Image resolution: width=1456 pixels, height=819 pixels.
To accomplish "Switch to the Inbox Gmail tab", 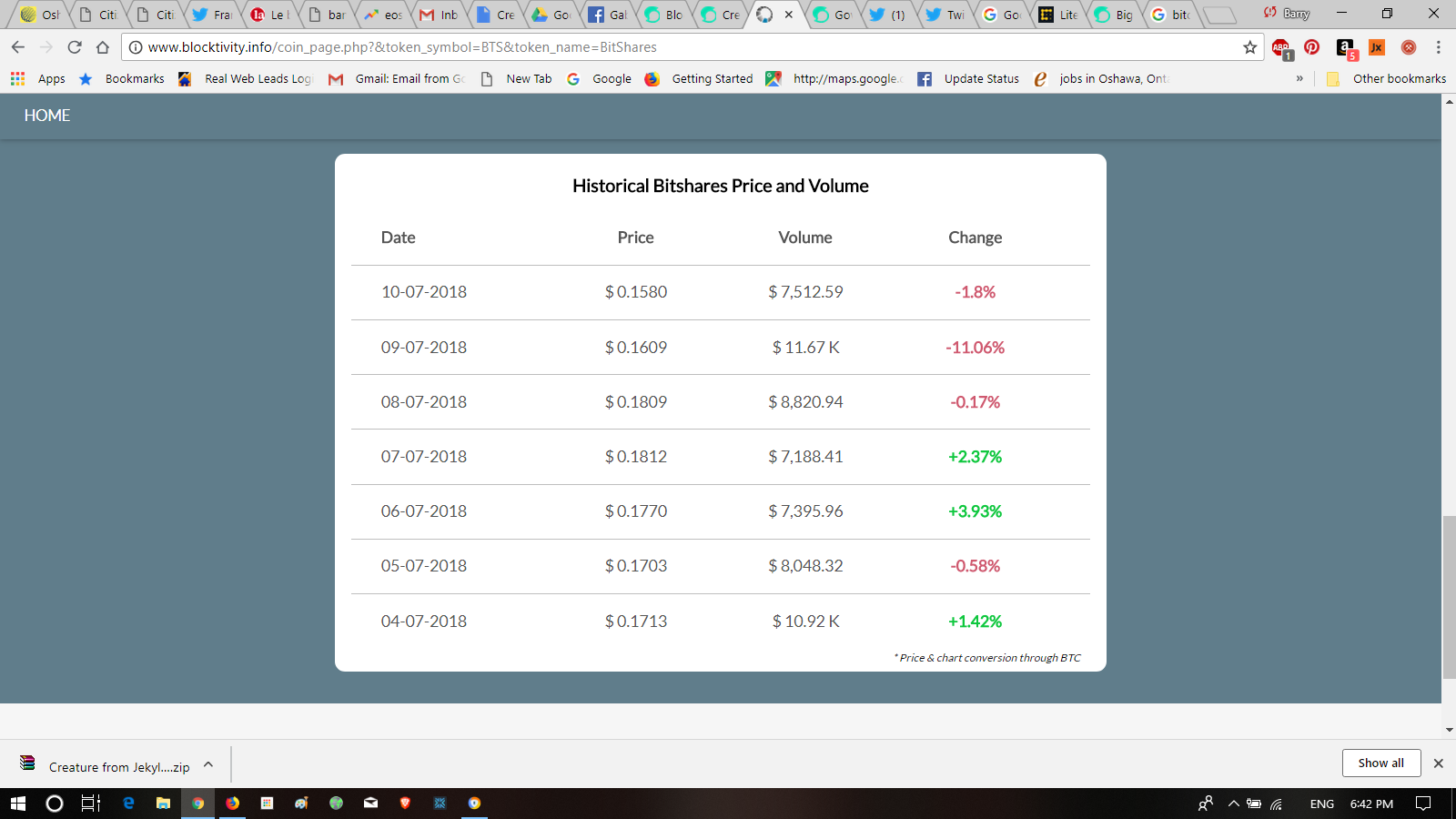I will 439,15.
